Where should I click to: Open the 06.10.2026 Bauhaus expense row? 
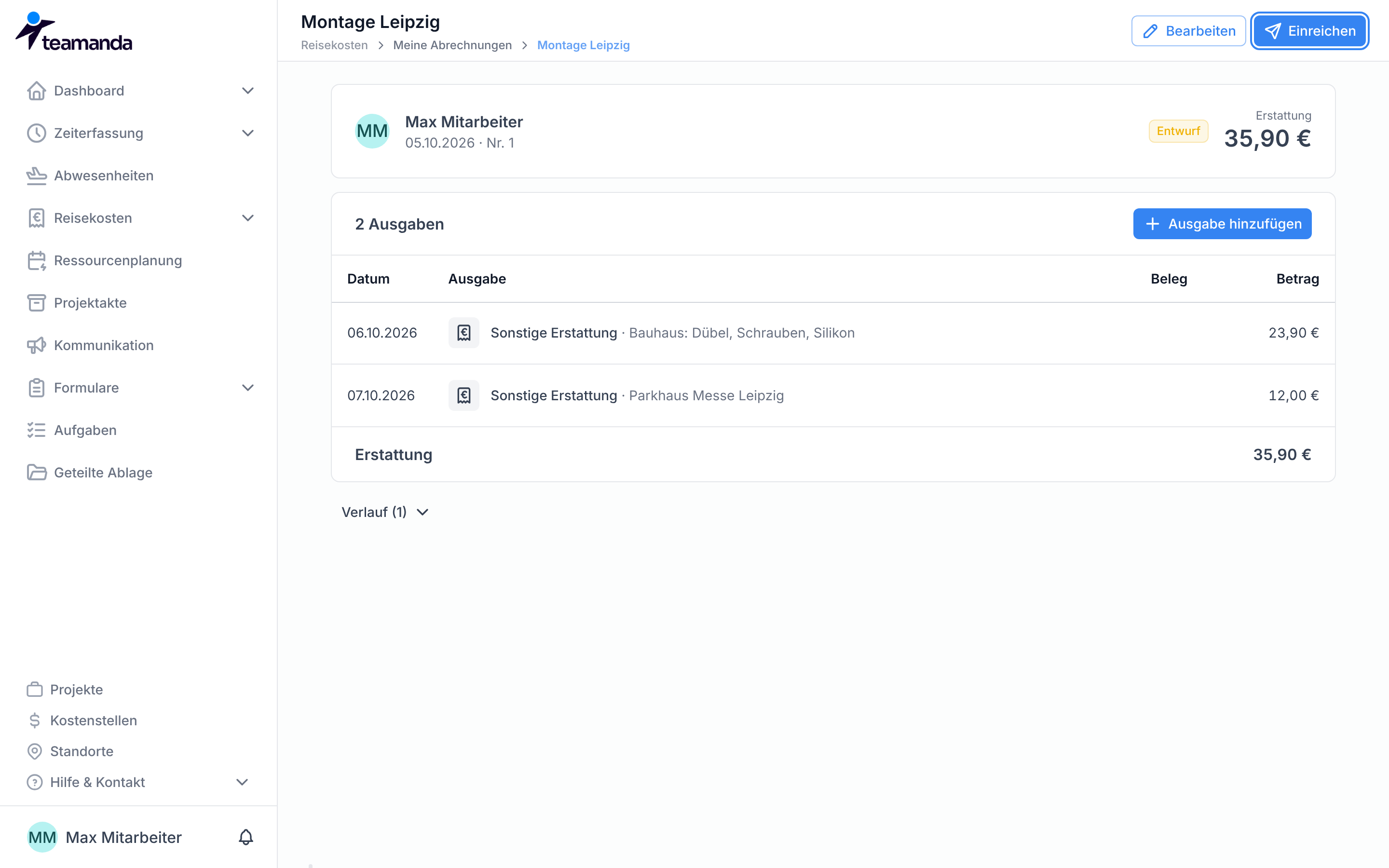tap(833, 333)
